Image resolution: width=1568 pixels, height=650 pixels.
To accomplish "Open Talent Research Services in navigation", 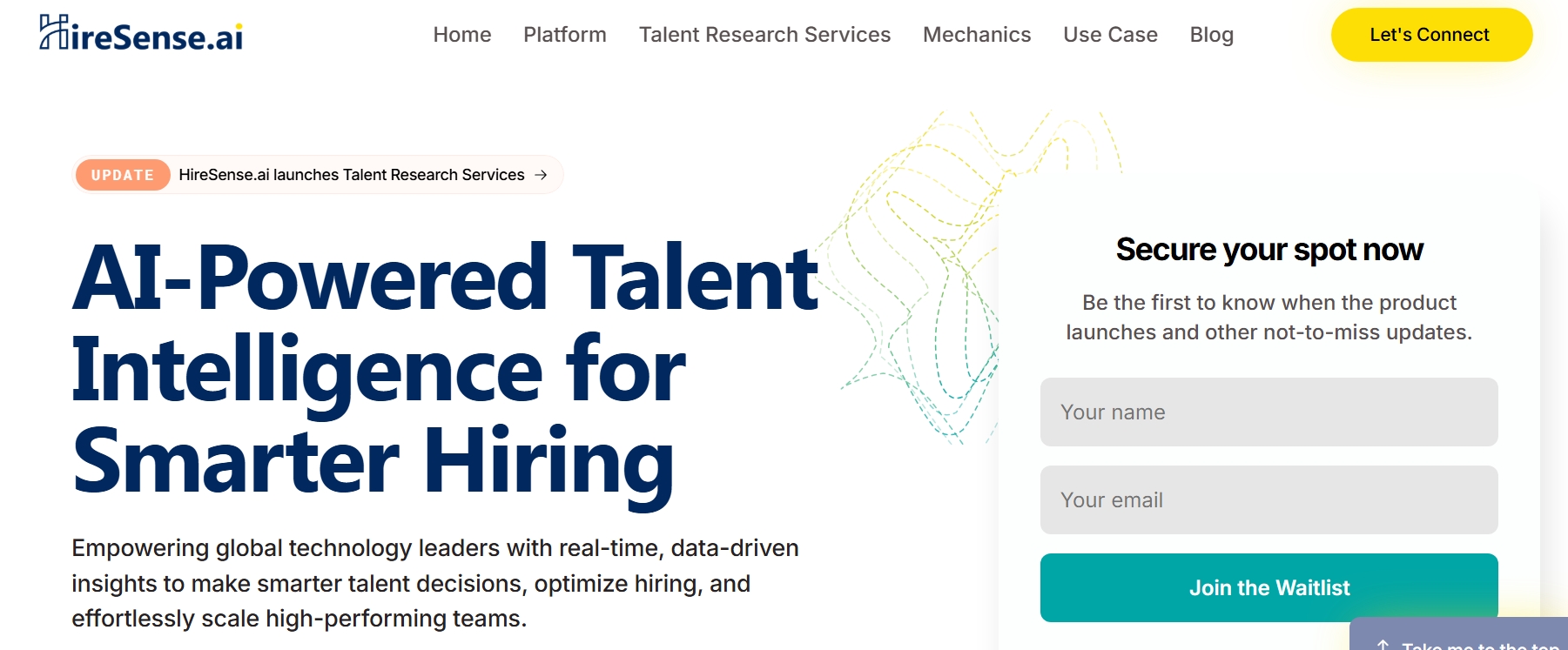I will pos(764,35).
